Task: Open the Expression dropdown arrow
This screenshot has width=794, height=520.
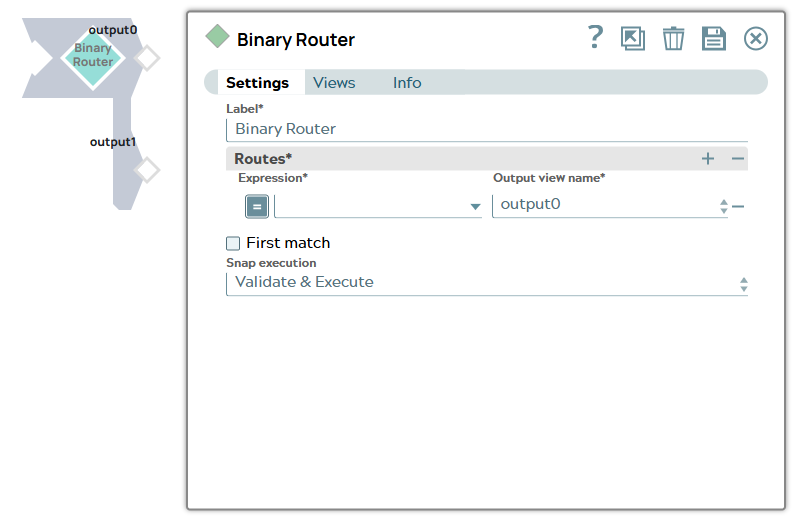Action: [475, 207]
